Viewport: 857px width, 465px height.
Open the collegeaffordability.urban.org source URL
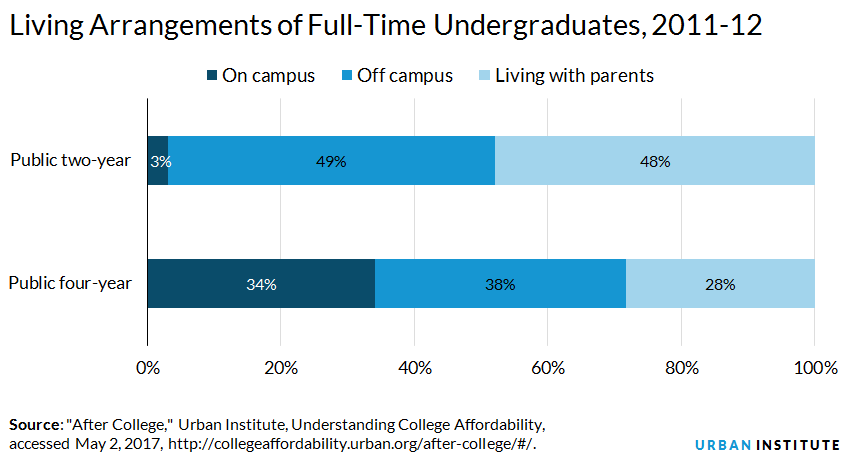351,444
